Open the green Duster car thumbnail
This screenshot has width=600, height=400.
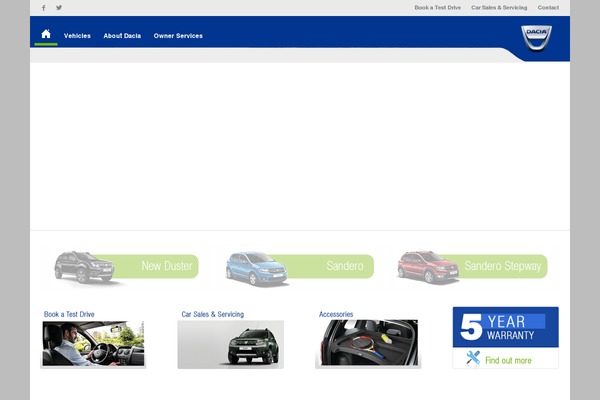[x=231, y=344]
